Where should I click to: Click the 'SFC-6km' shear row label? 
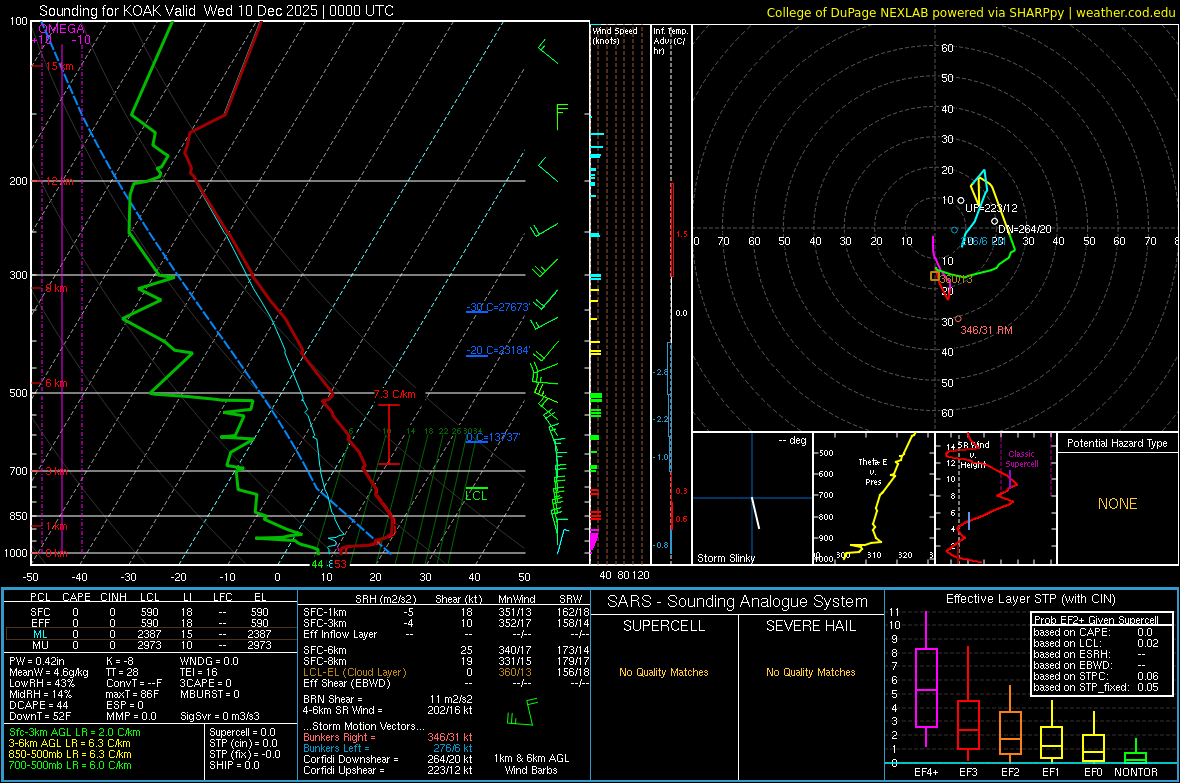tap(325, 650)
